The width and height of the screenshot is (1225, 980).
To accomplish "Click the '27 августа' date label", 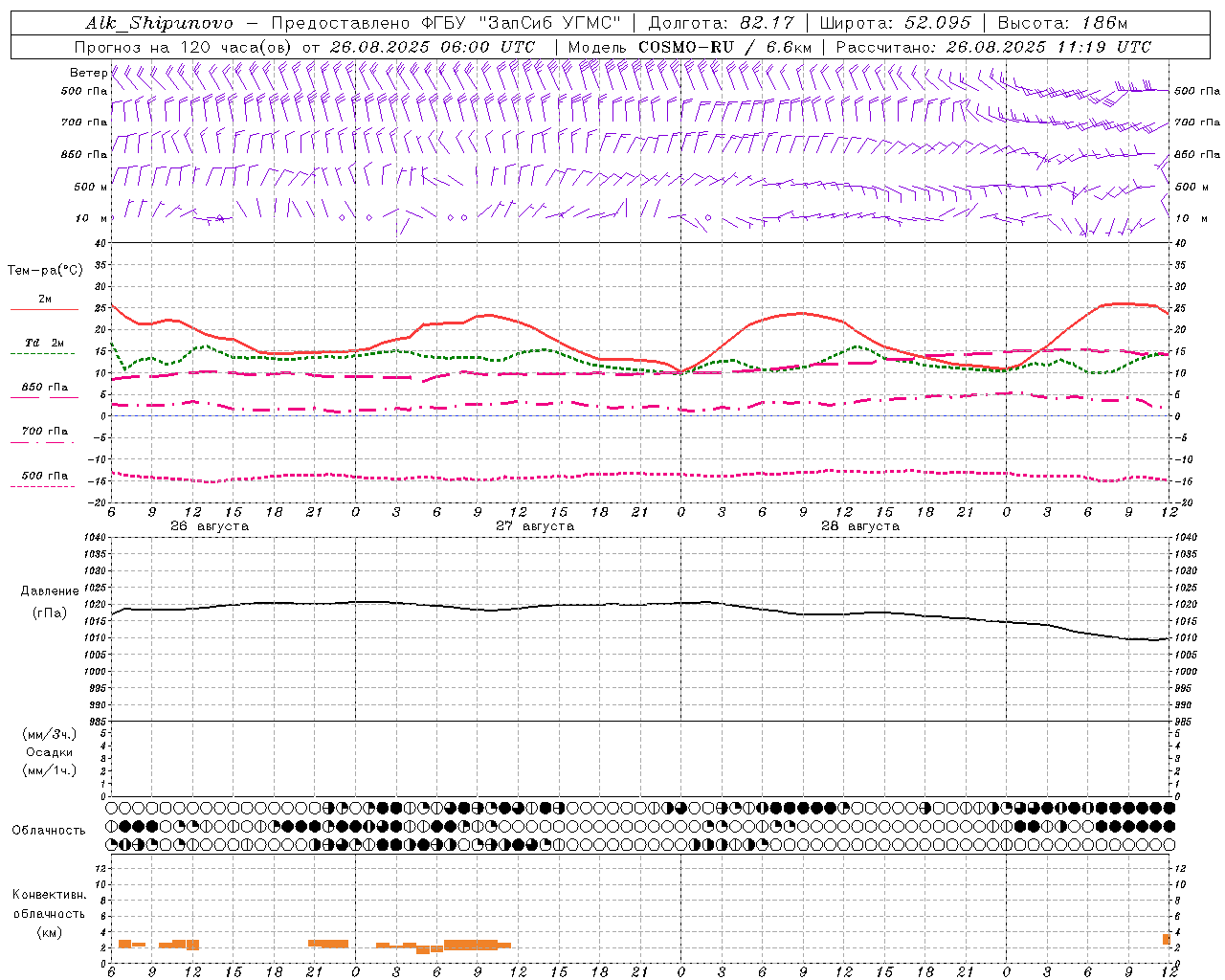I will tap(535, 526).
